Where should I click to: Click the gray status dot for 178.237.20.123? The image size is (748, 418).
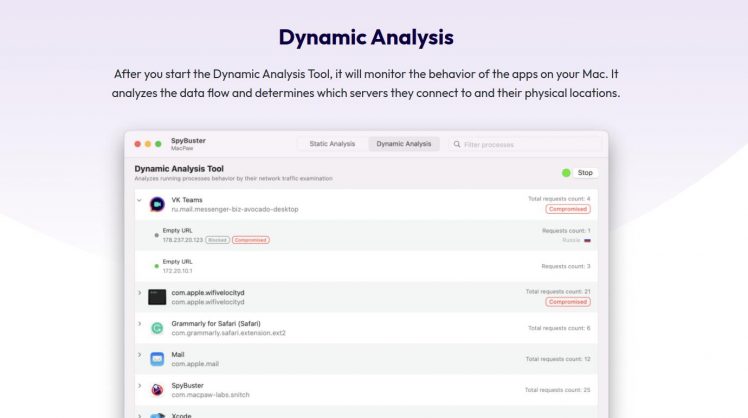[156, 236]
